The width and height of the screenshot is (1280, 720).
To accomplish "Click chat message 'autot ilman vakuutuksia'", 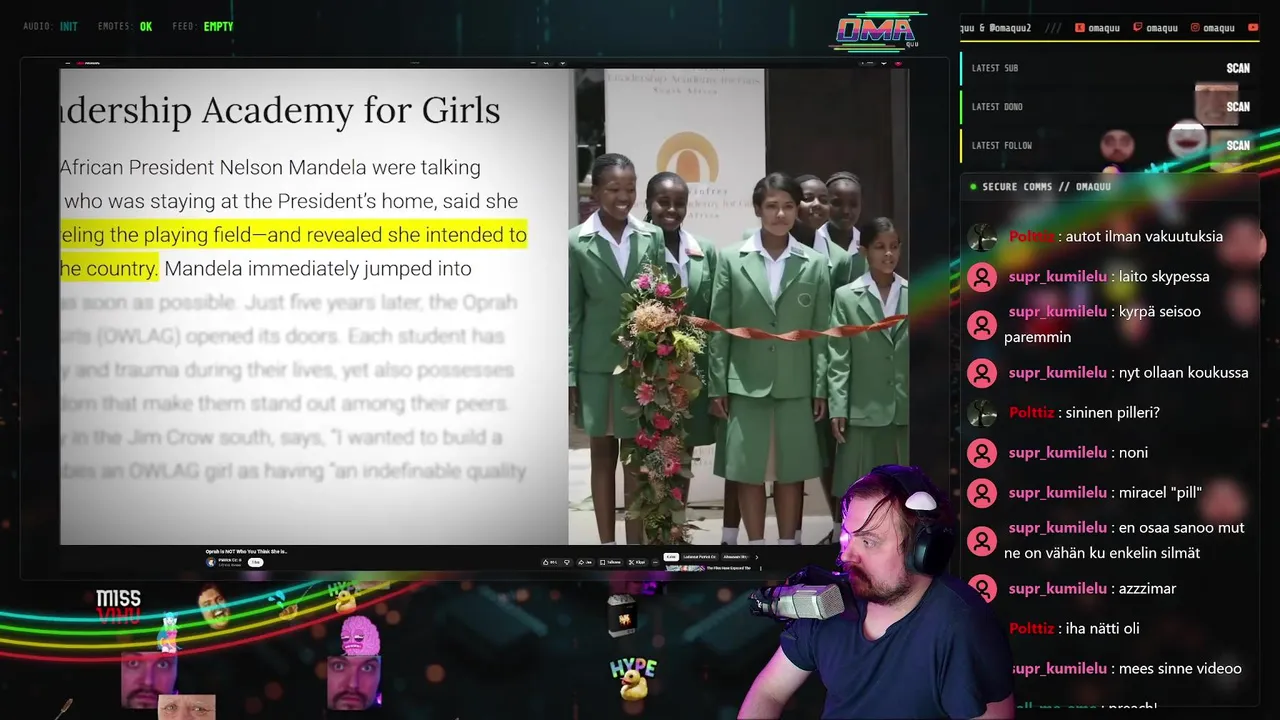I will 1144,237.
